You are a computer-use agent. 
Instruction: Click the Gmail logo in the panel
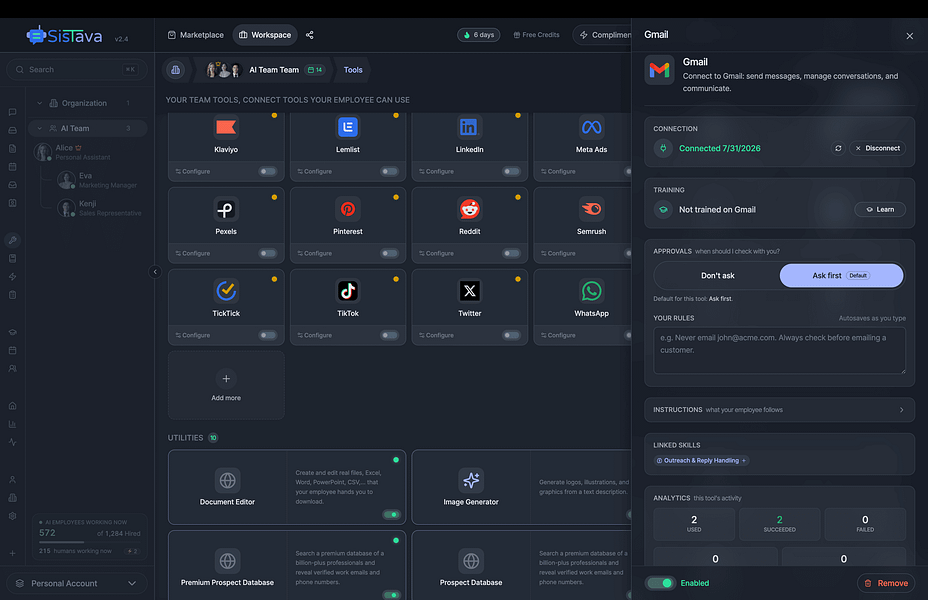659,70
